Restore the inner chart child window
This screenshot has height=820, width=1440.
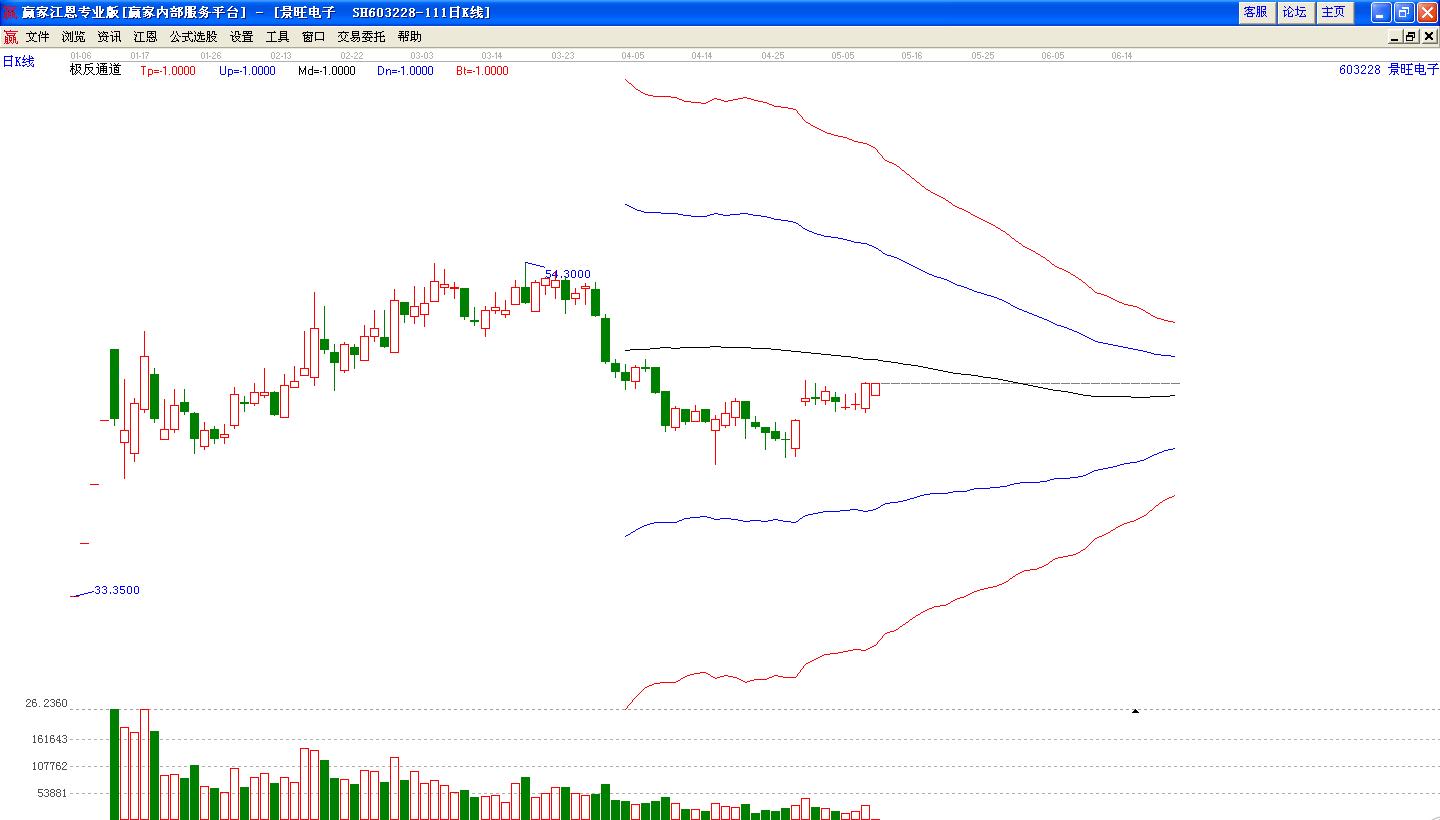coord(1411,37)
